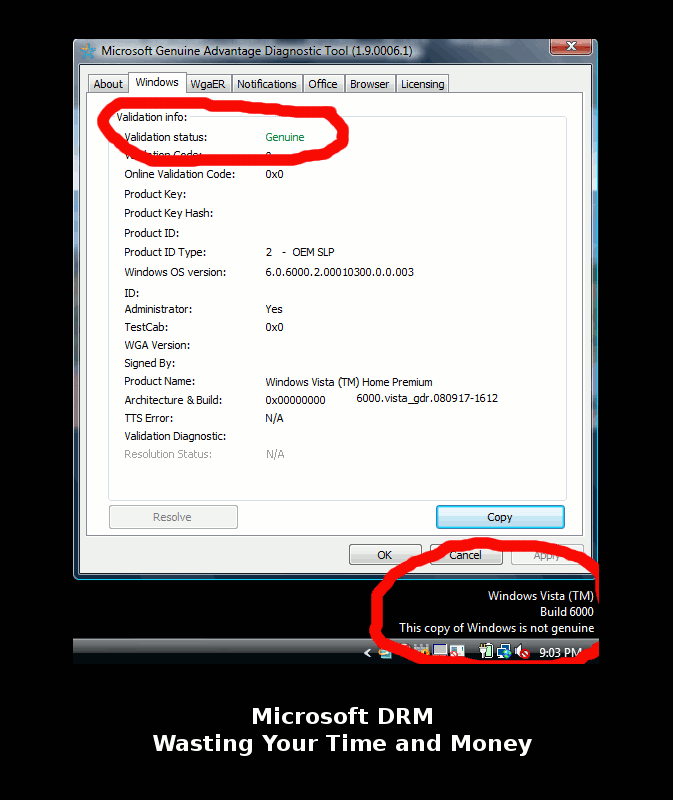Click the Signed By label
Screen dimensions: 673x800
[x=149, y=363]
